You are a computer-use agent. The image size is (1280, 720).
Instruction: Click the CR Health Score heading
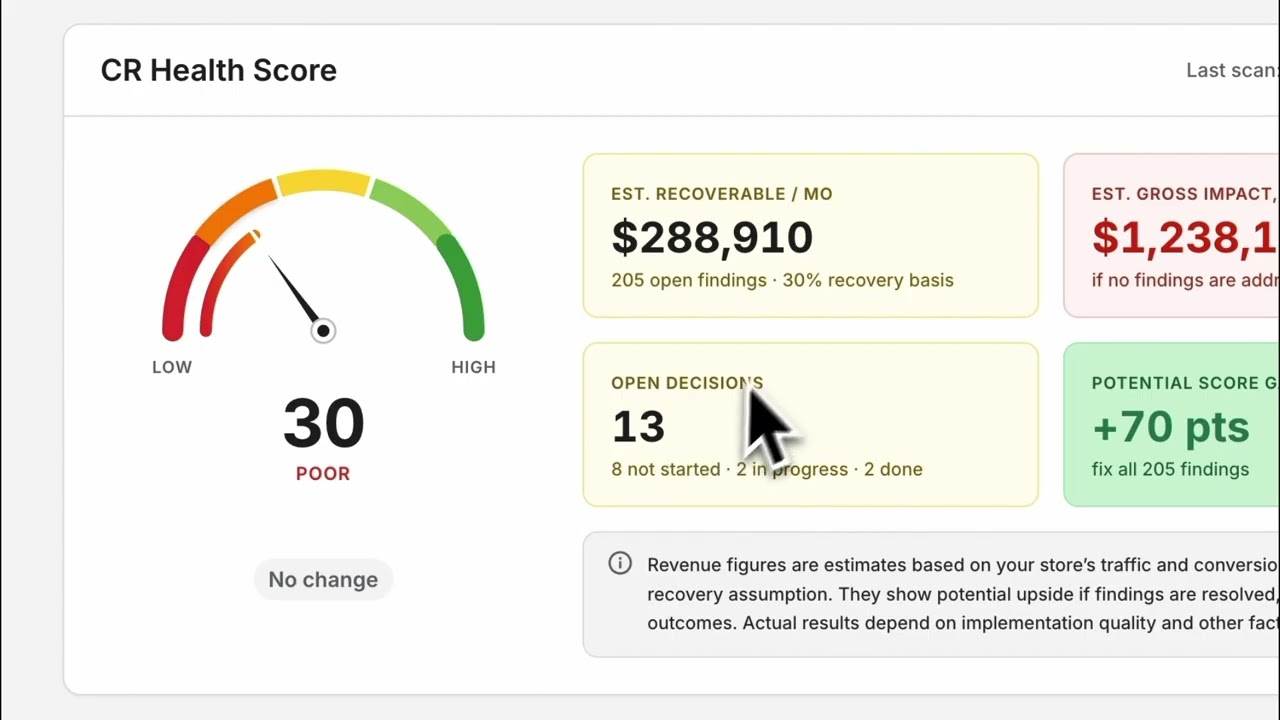[219, 70]
